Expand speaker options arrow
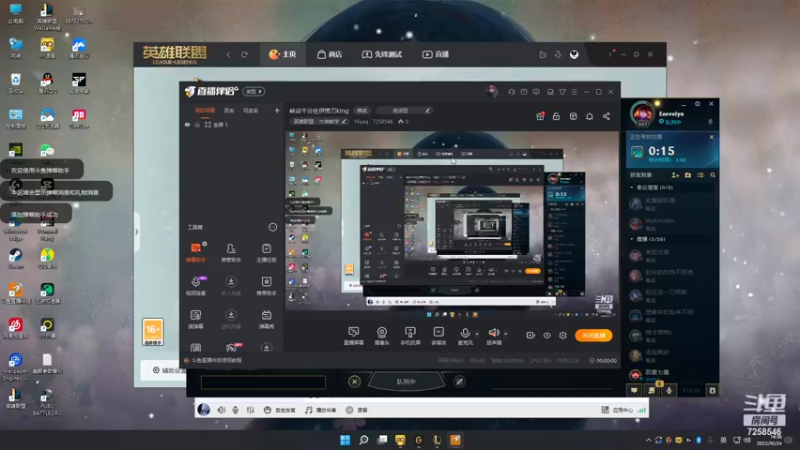800x450 pixels. point(506,334)
